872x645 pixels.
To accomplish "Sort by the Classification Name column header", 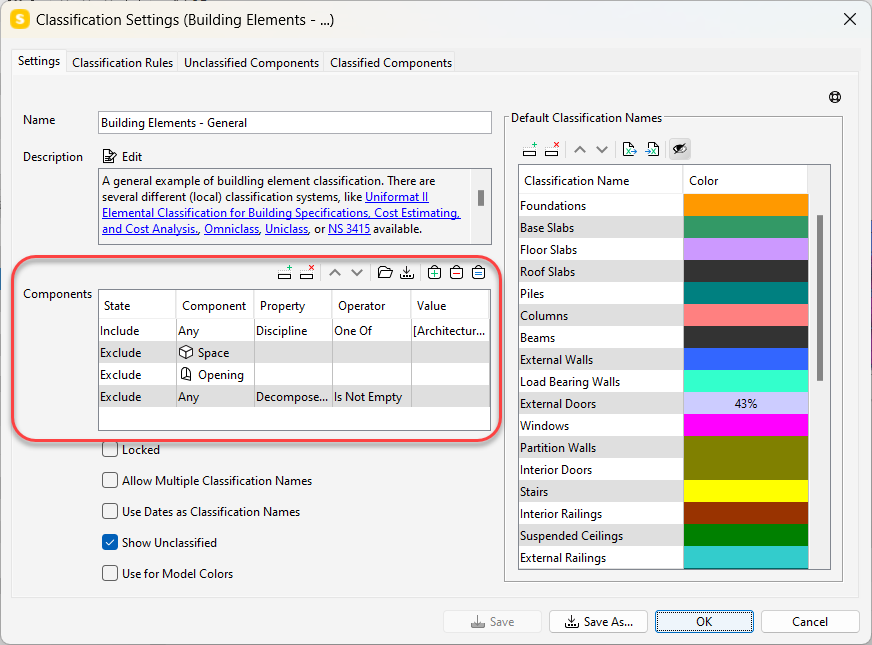I will (601, 181).
